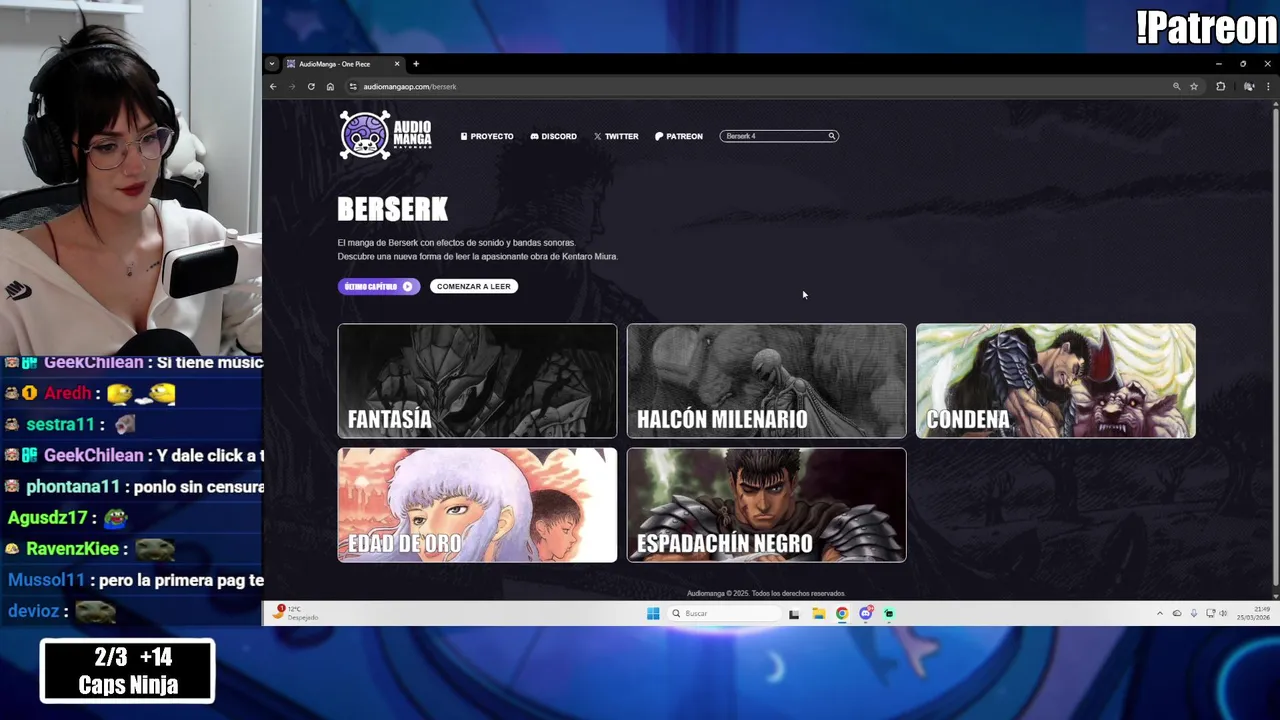Open the PROYECTO nav link
The image size is (1280, 720).
487,136
